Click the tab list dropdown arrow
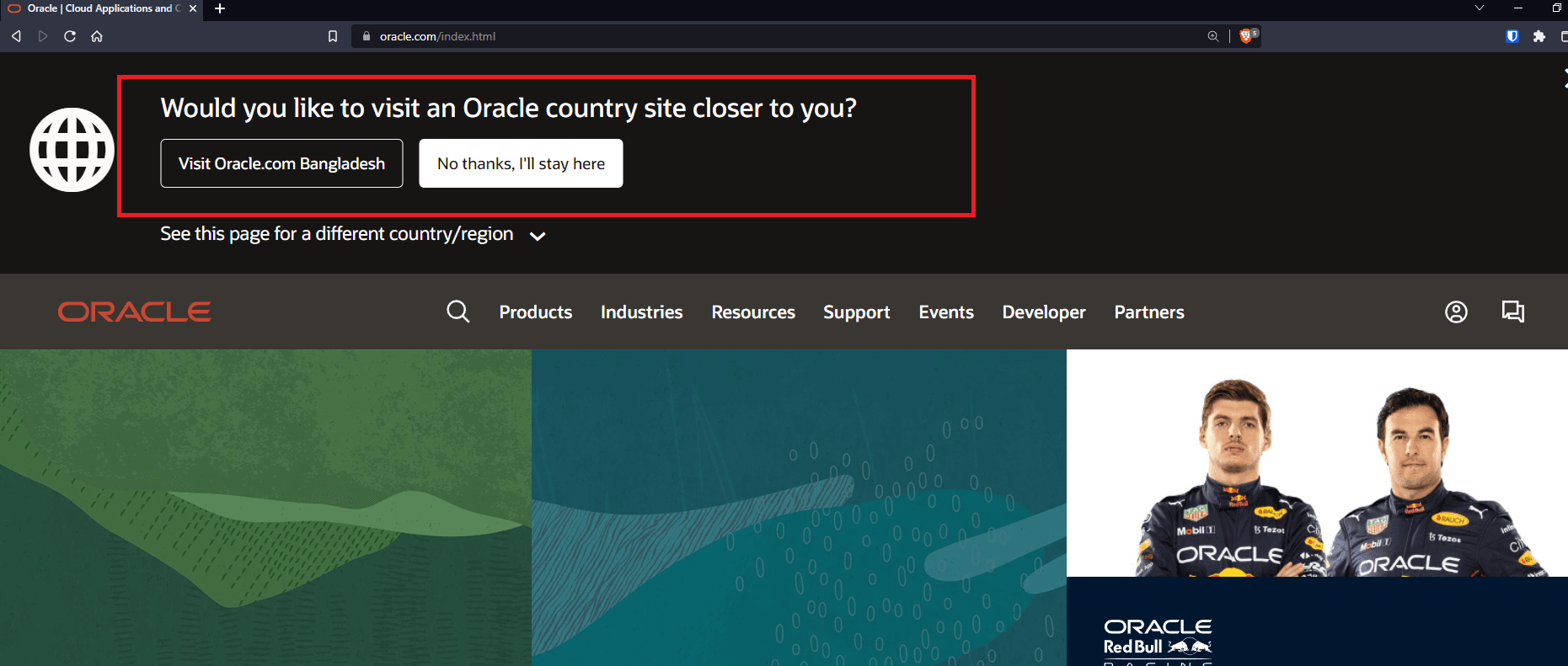1568x666 pixels. 1480,8
